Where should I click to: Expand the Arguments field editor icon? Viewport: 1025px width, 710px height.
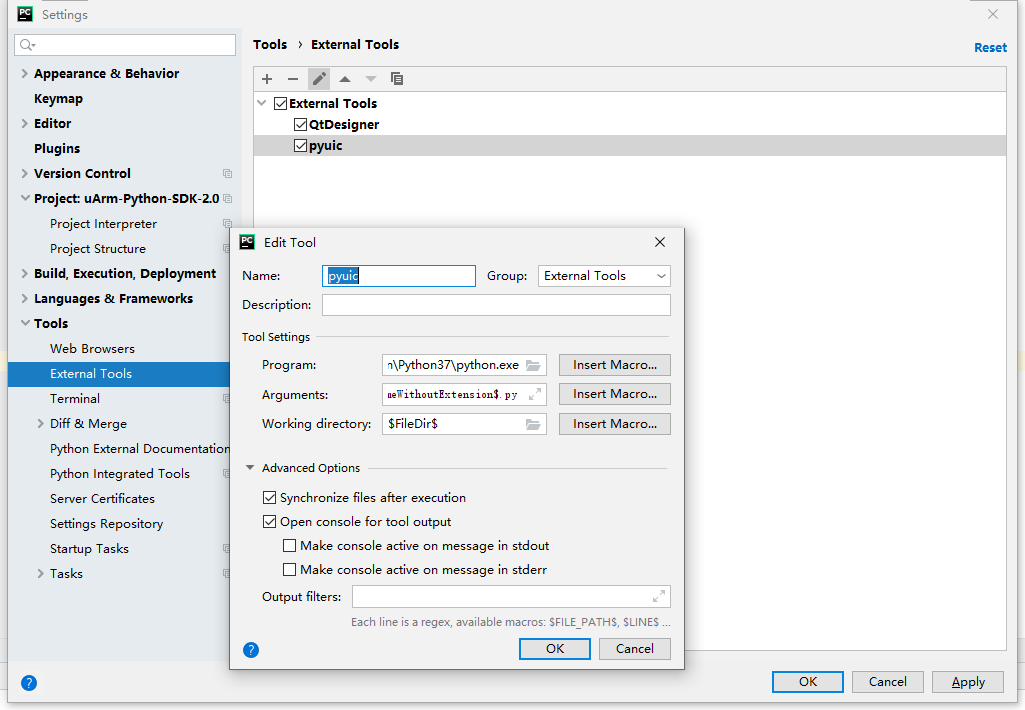[535, 394]
